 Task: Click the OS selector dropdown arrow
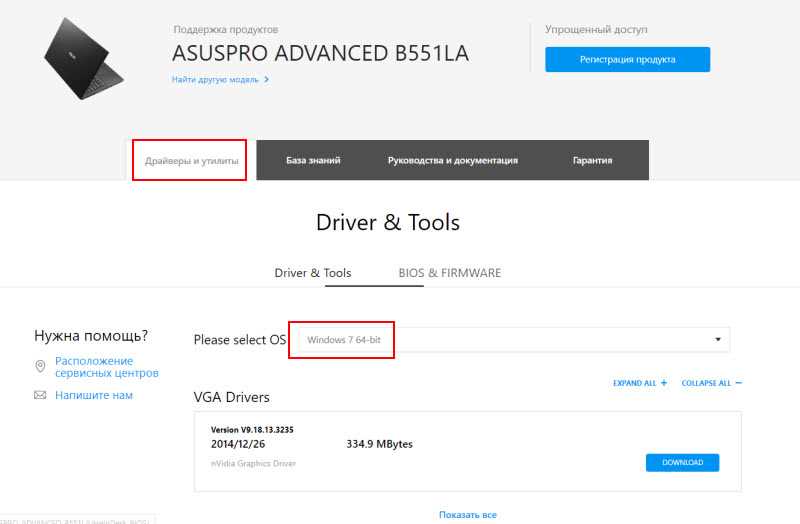(717, 340)
